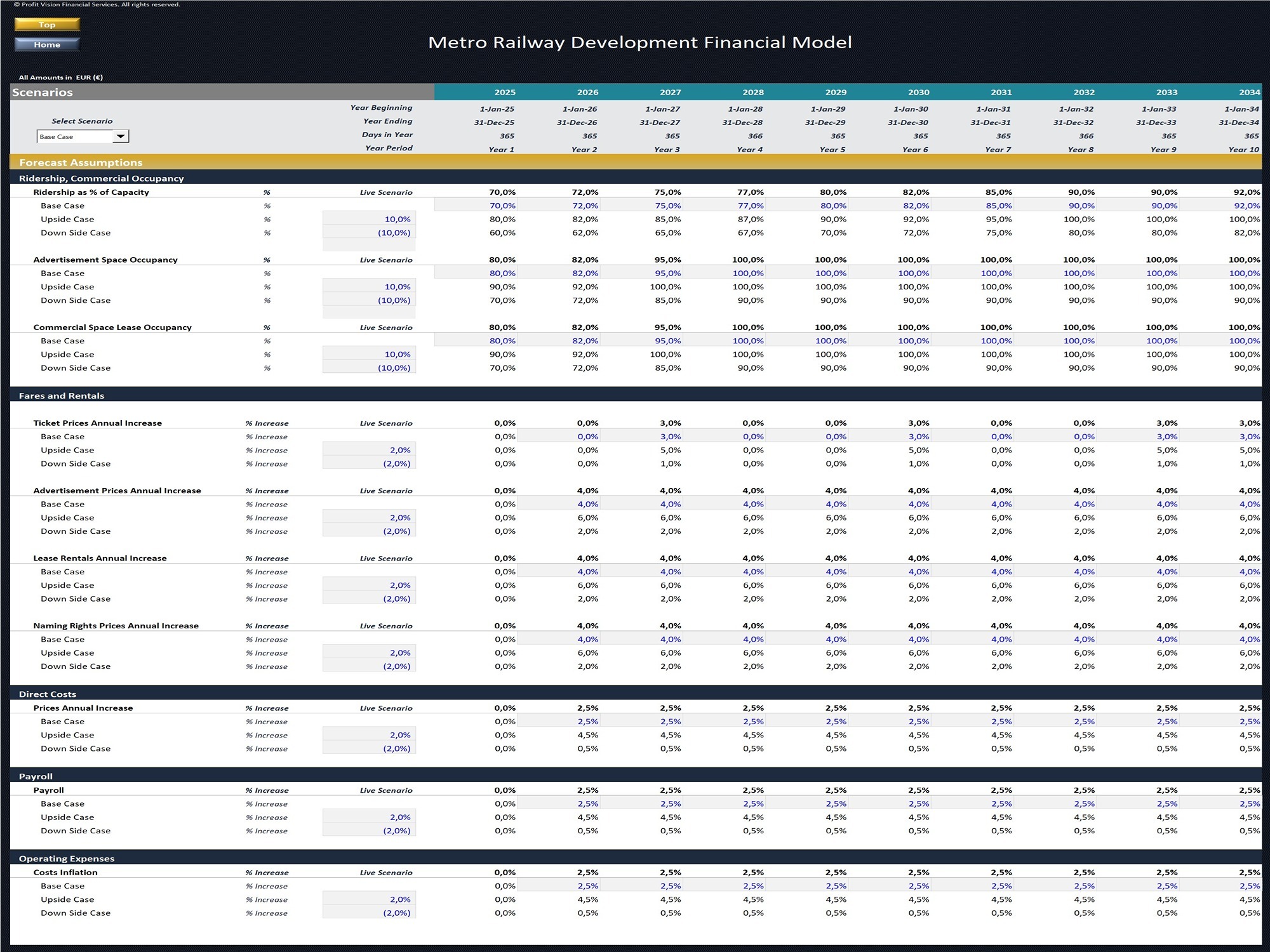Click Ticket Prices Annual Increase label
This screenshot has width=1270, height=952.
(x=97, y=423)
